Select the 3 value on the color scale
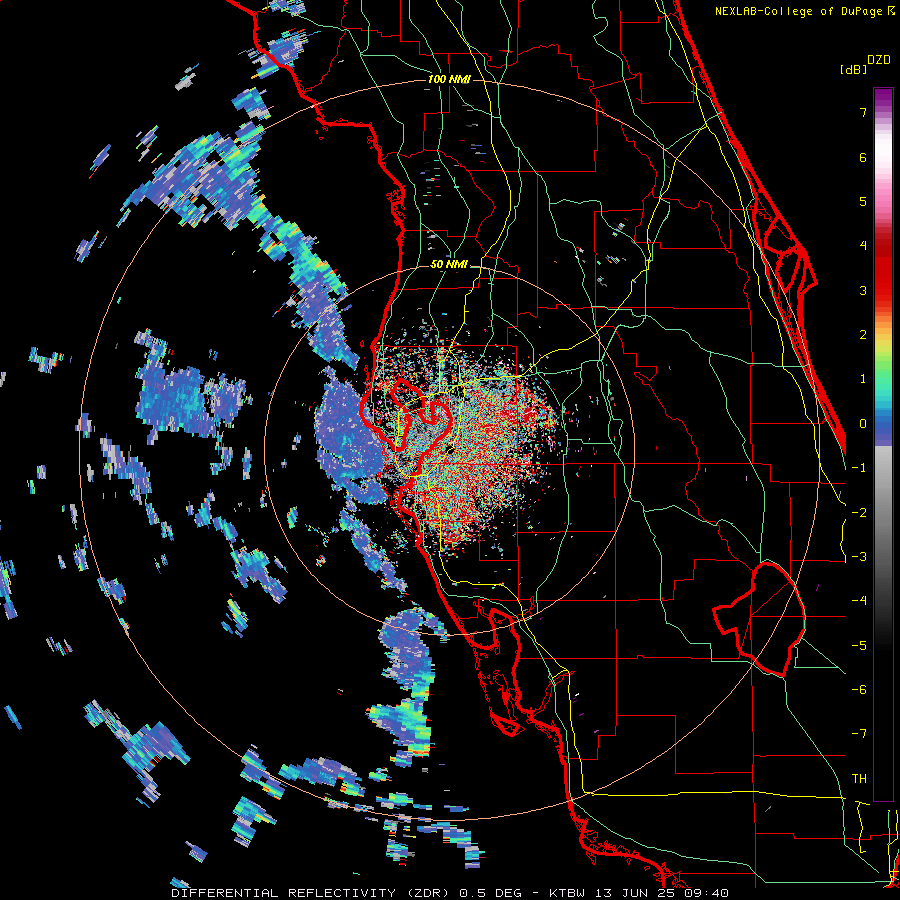900x900 pixels. 863,290
